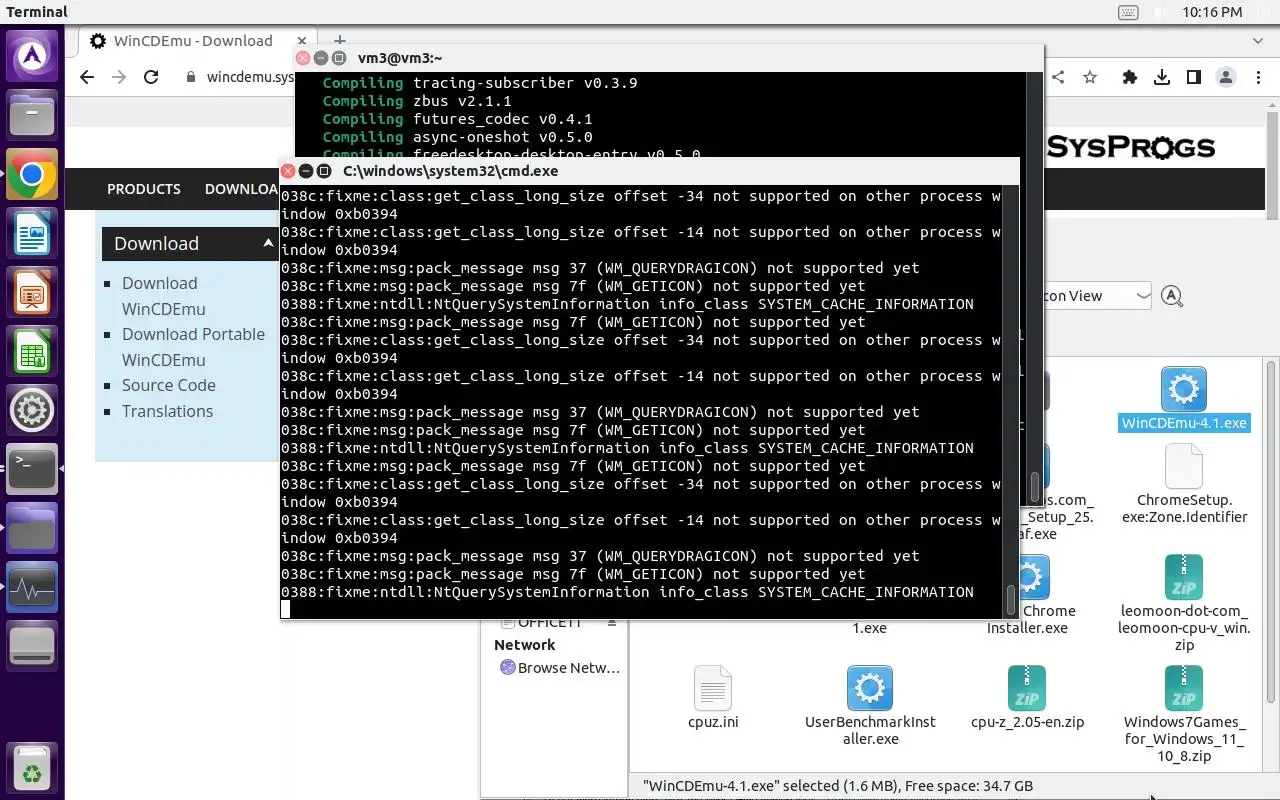Viewport: 1280px width, 800px height.
Task: Open the drive icon in the dock
Action: (32, 647)
